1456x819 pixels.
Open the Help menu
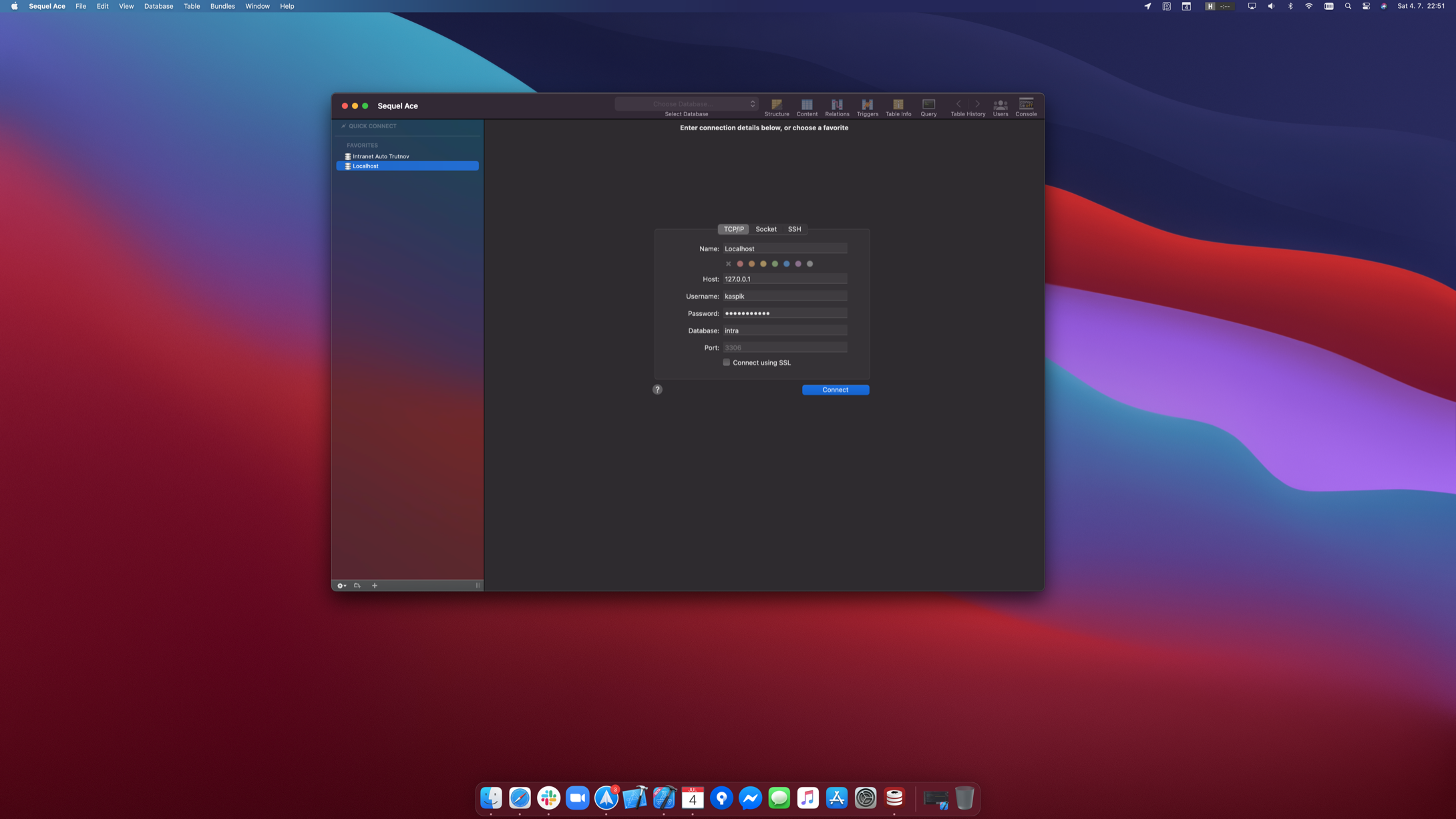pyautogui.click(x=287, y=6)
